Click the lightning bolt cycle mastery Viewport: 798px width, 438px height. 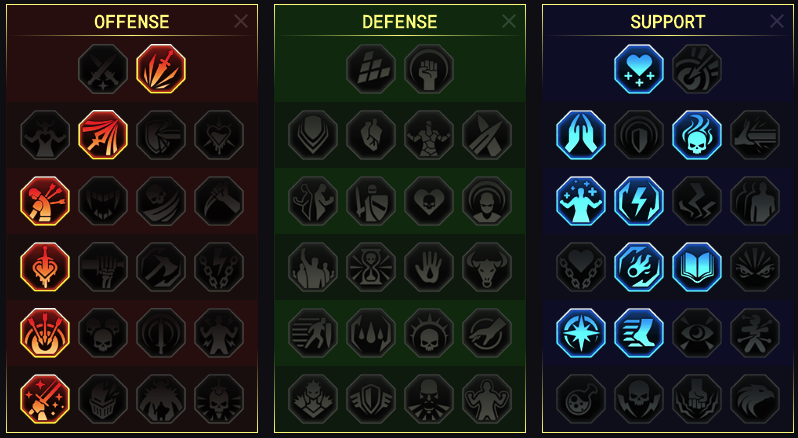[639, 201]
